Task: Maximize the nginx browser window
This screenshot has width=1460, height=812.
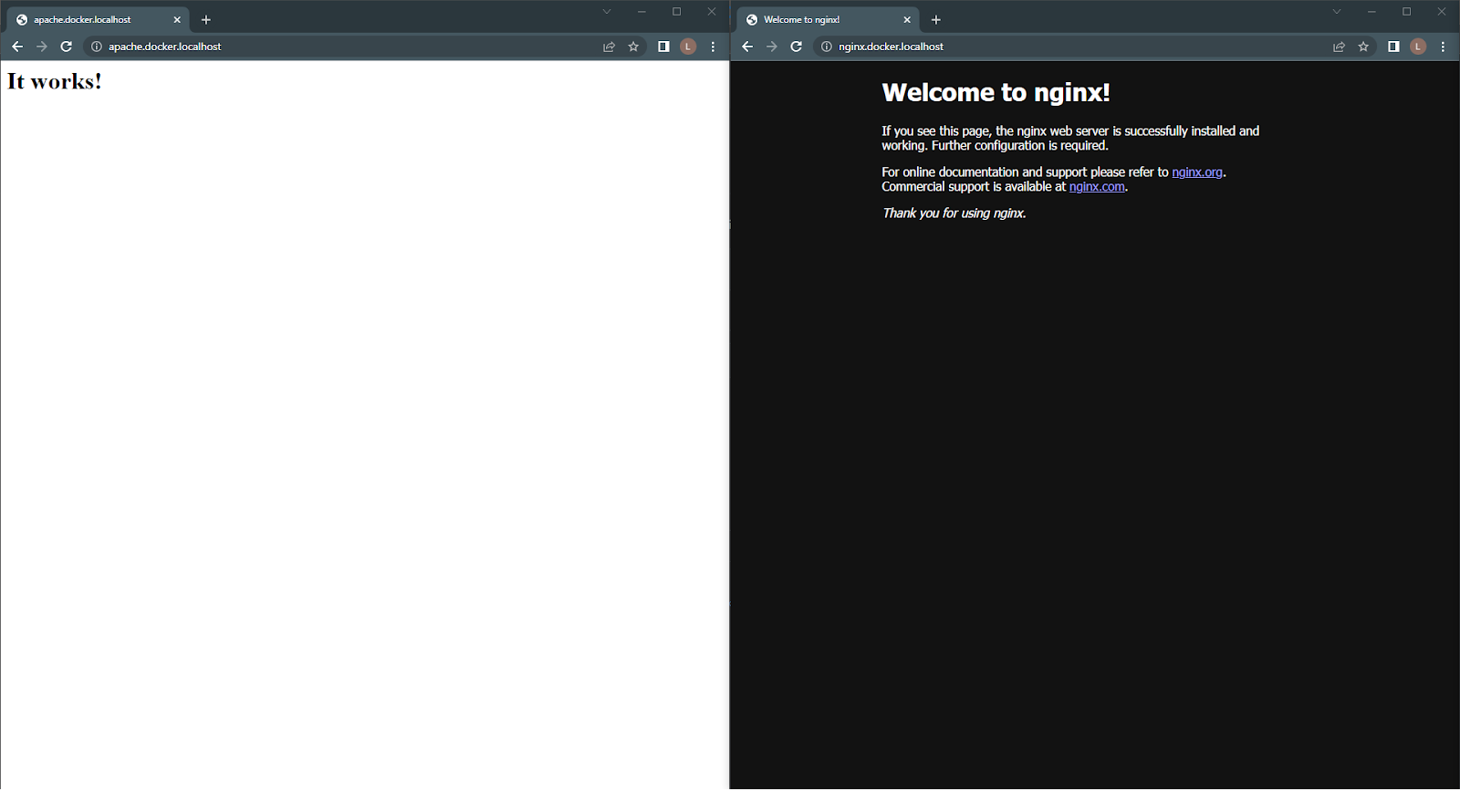Action: coord(1406,12)
